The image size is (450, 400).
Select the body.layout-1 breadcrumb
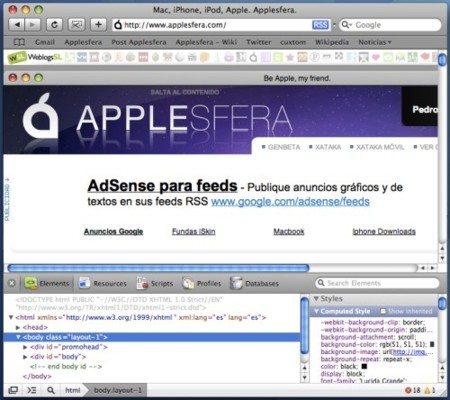[118, 390]
